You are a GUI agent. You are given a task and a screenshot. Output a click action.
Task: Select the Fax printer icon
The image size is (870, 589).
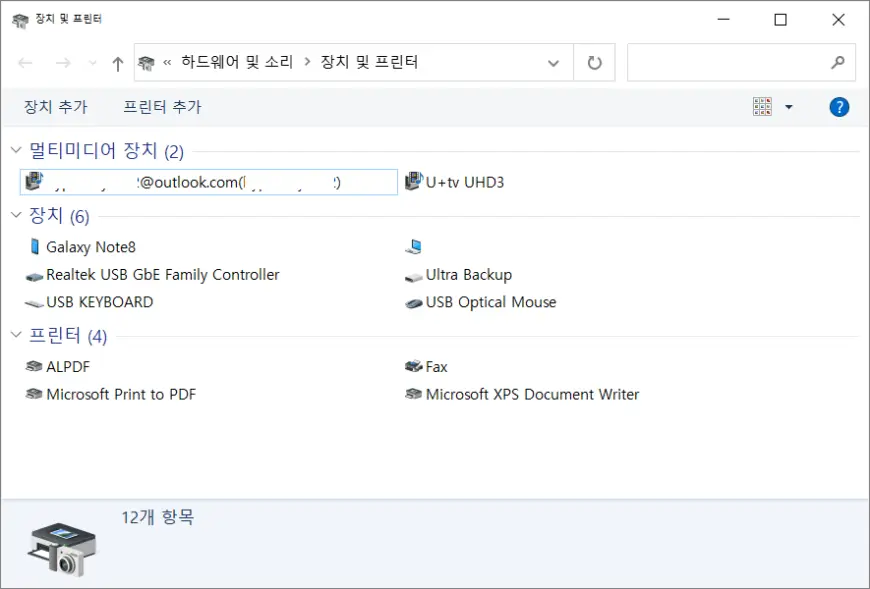414,367
